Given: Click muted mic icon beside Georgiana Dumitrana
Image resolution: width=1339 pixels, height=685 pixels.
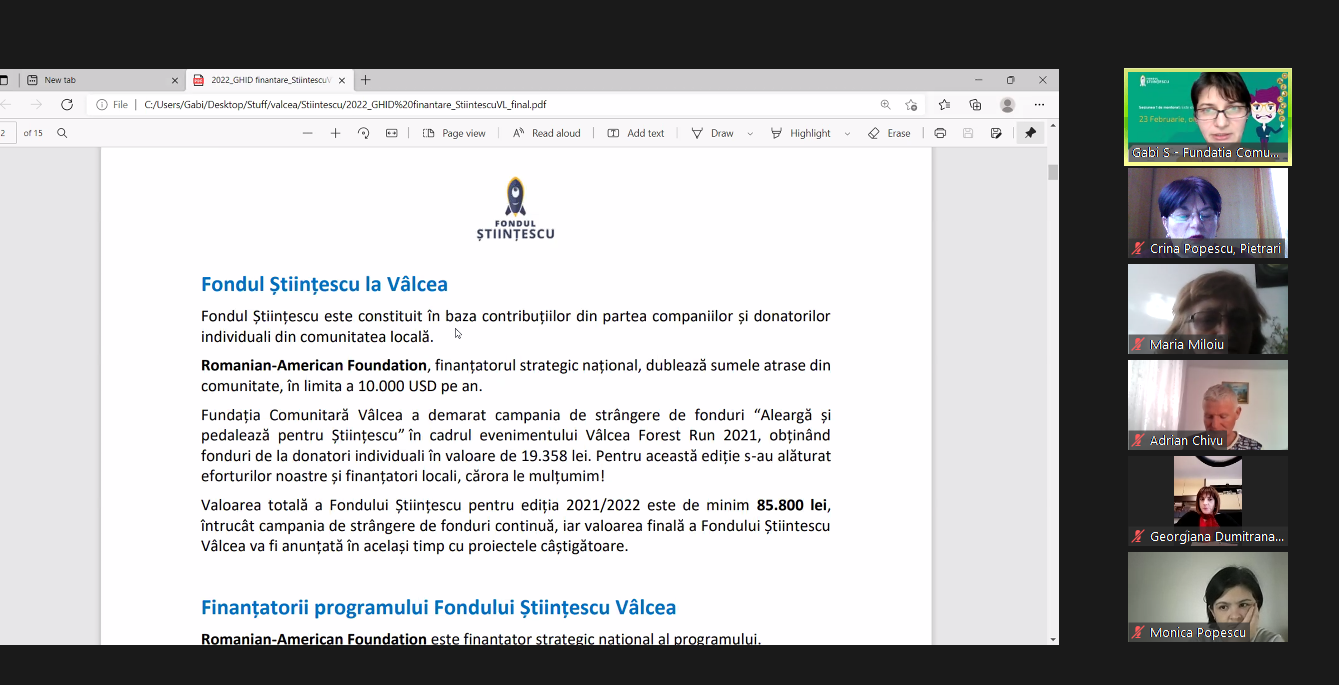Looking at the screenshot, I should point(1138,536).
